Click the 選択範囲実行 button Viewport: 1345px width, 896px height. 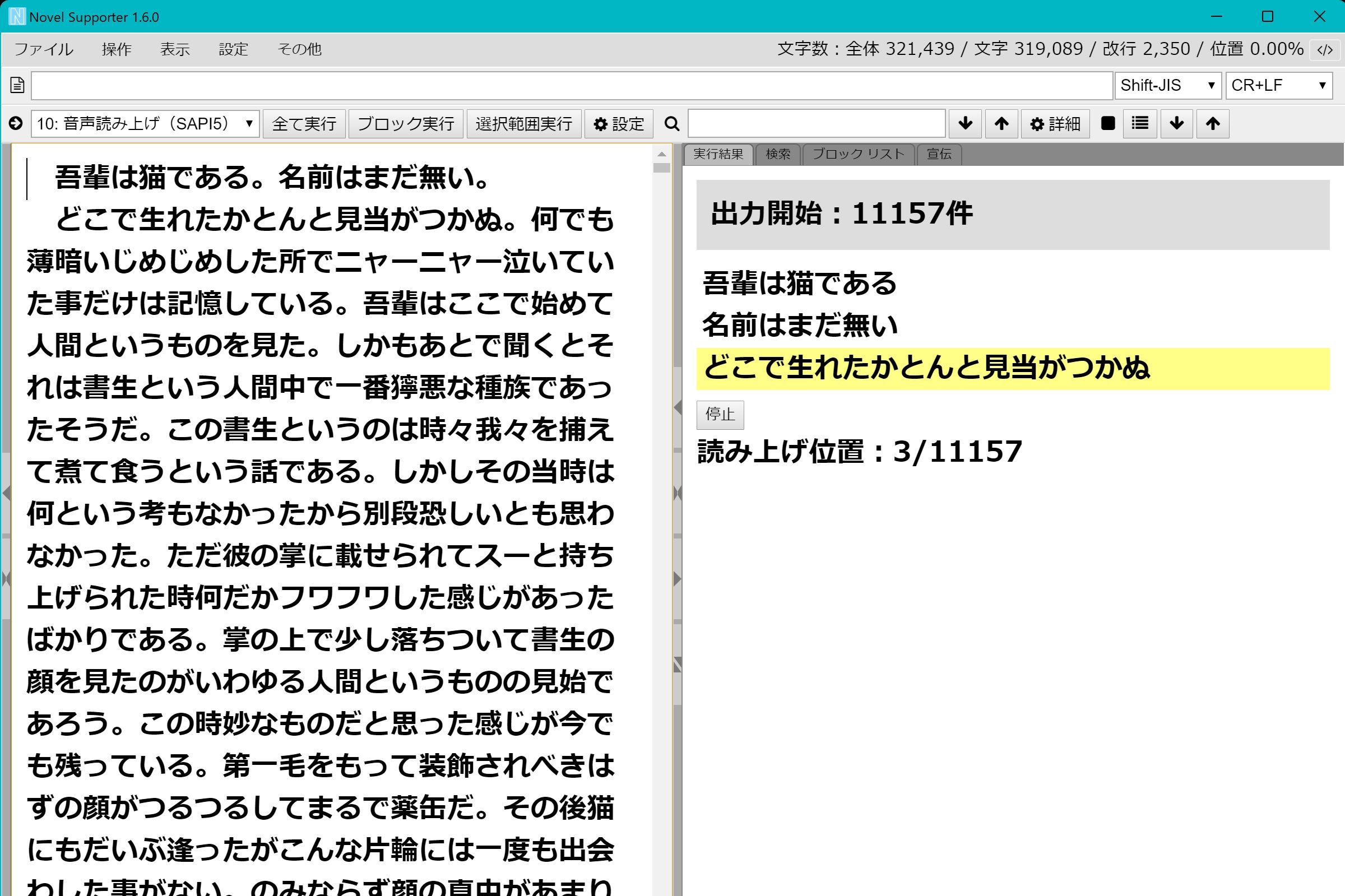pyautogui.click(x=524, y=124)
